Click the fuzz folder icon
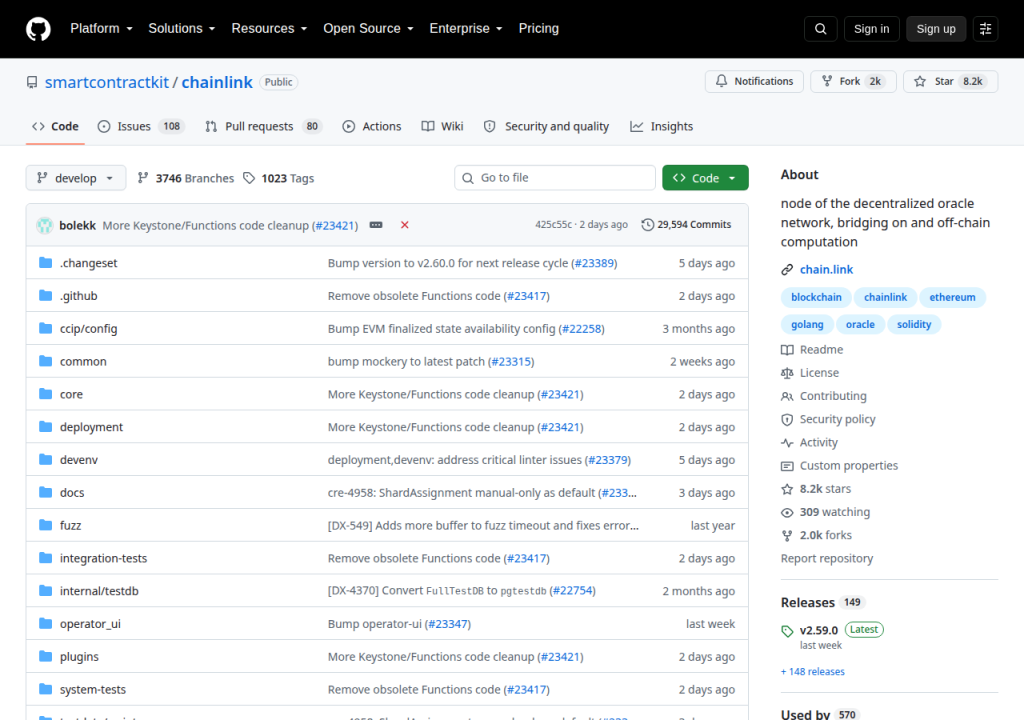Image resolution: width=1024 pixels, height=720 pixels. (45, 525)
